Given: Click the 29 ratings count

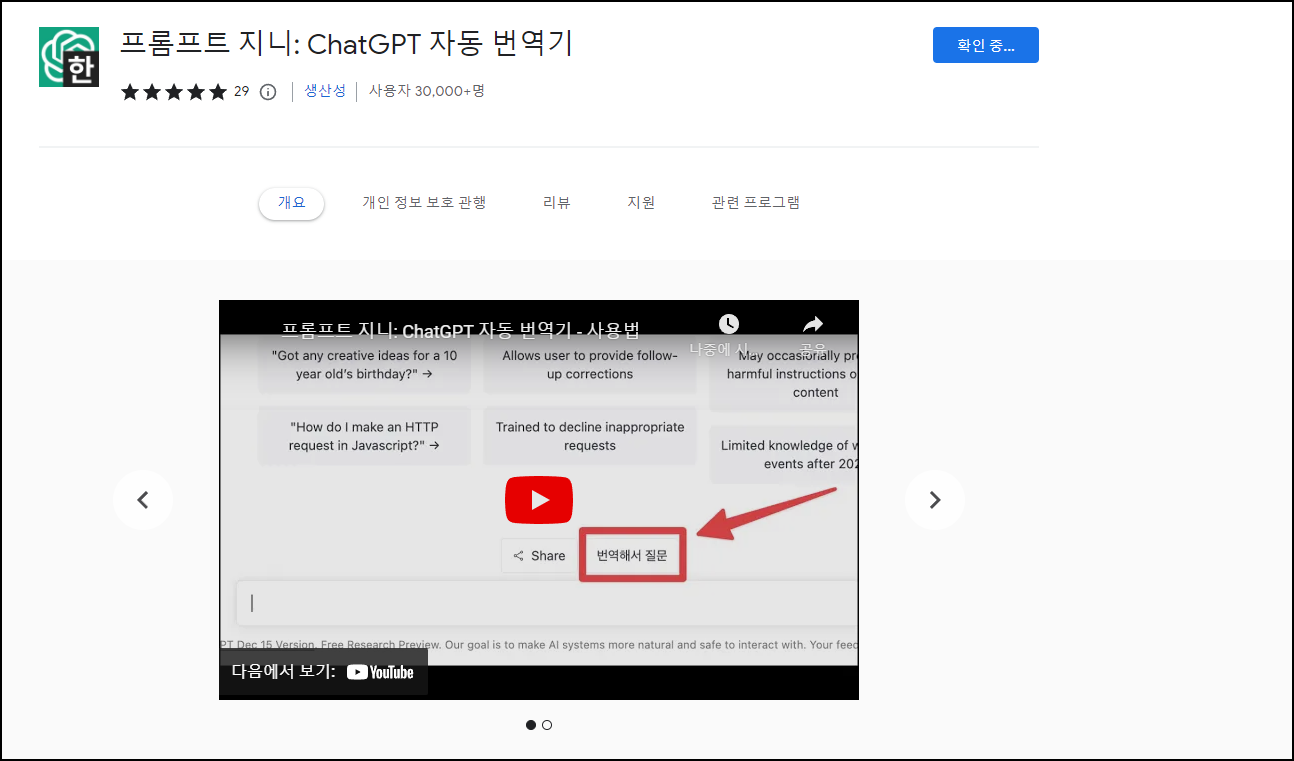Looking at the screenshot, I should click(241, 91).
